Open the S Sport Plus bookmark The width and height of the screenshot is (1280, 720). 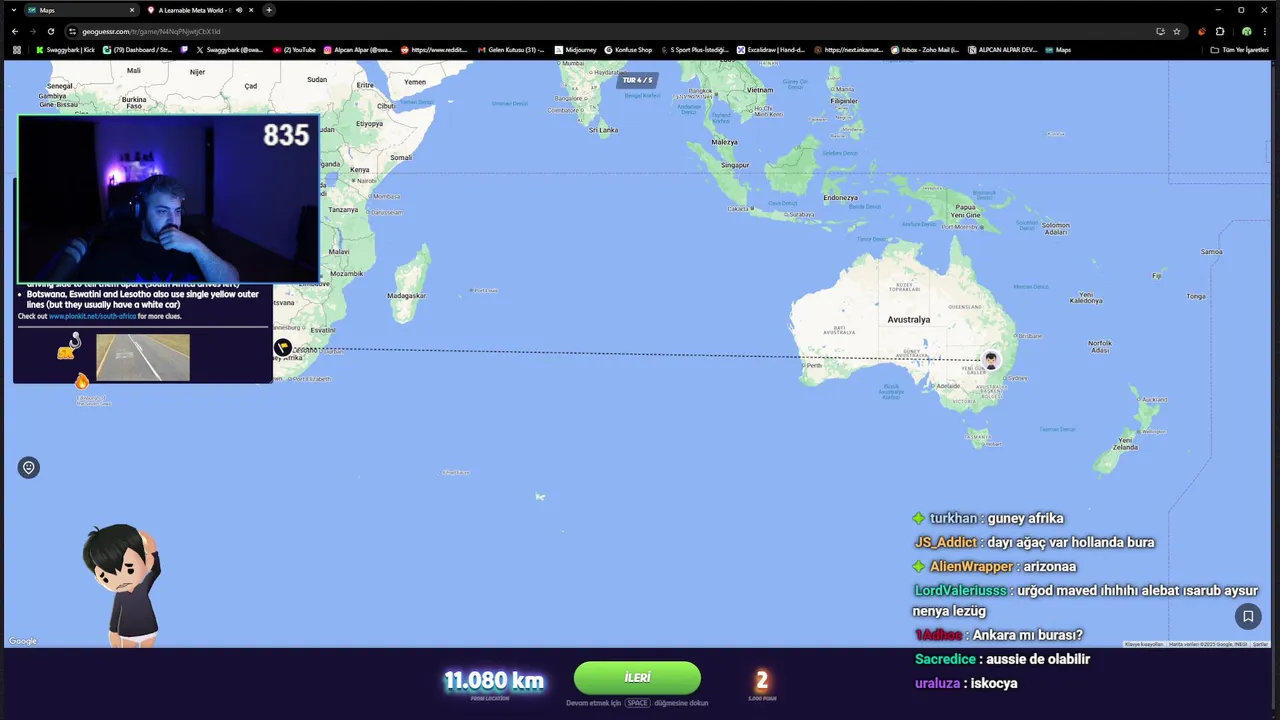pyautogui.click(x=695, y=49)
